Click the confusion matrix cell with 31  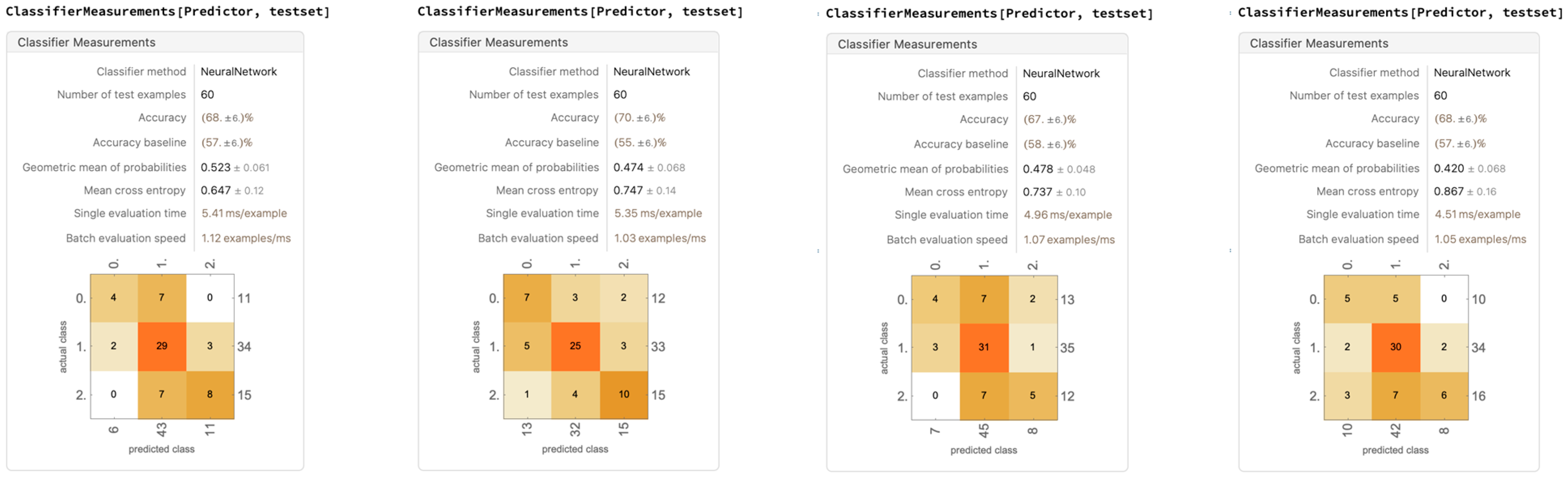(x=984, y=348)
